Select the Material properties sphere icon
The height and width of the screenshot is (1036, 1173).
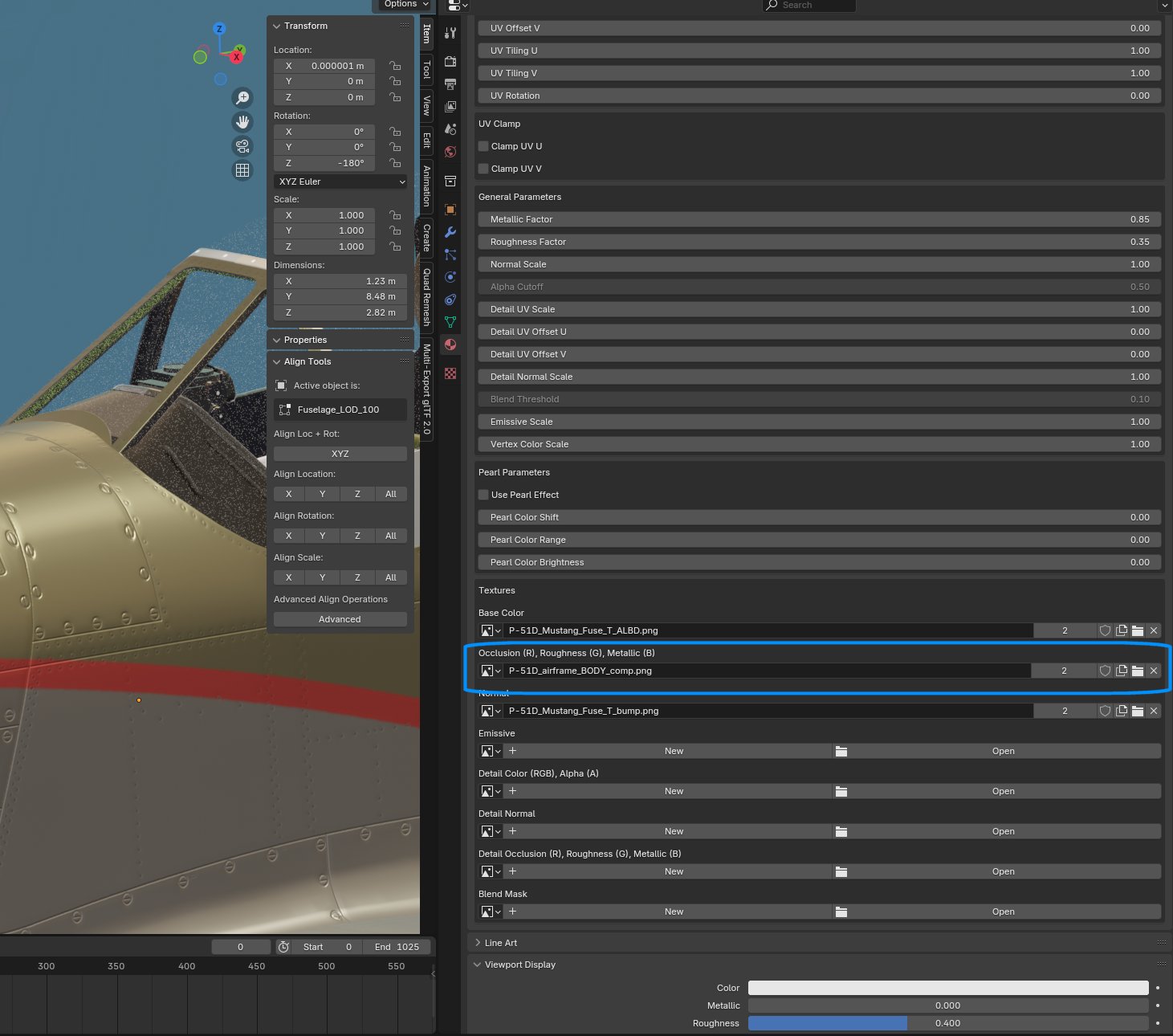pos(450,345)
